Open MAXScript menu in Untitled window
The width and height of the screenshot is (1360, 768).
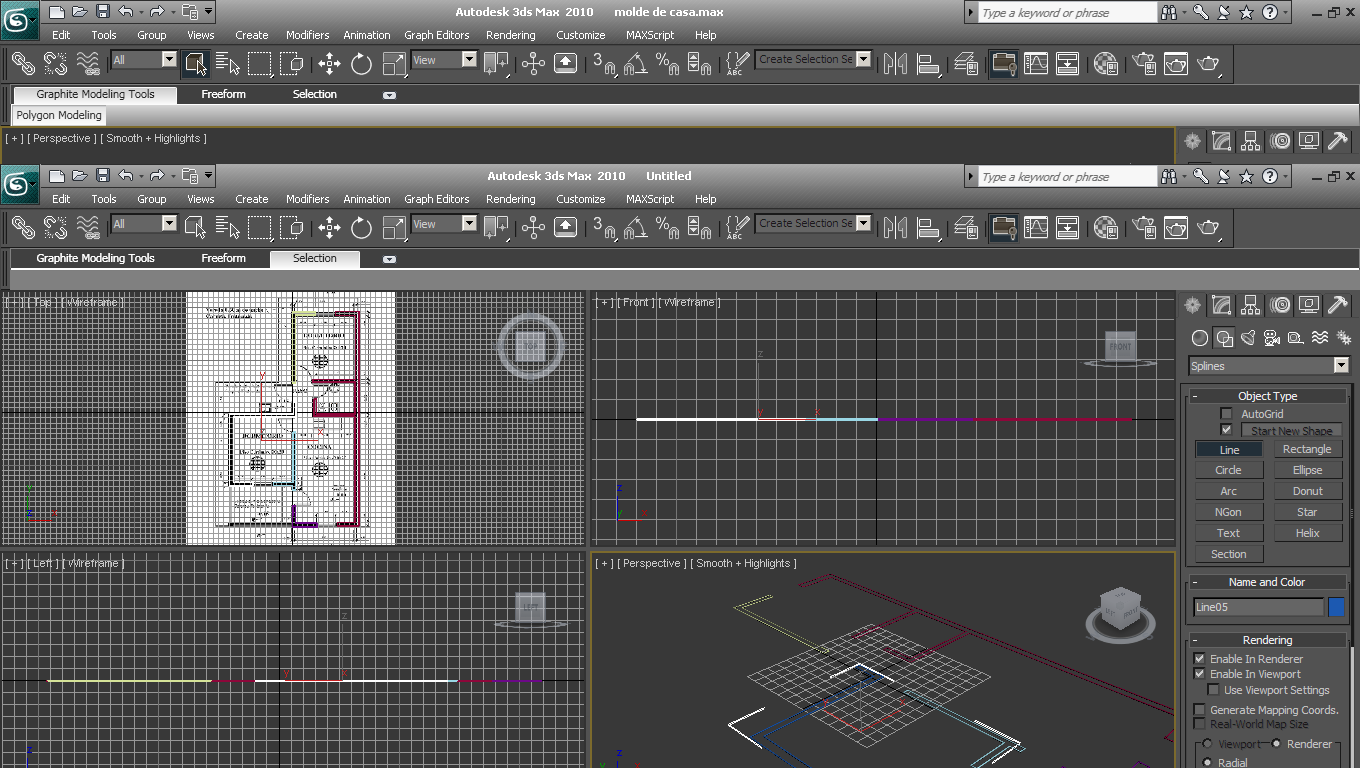(x=650, y=199)
